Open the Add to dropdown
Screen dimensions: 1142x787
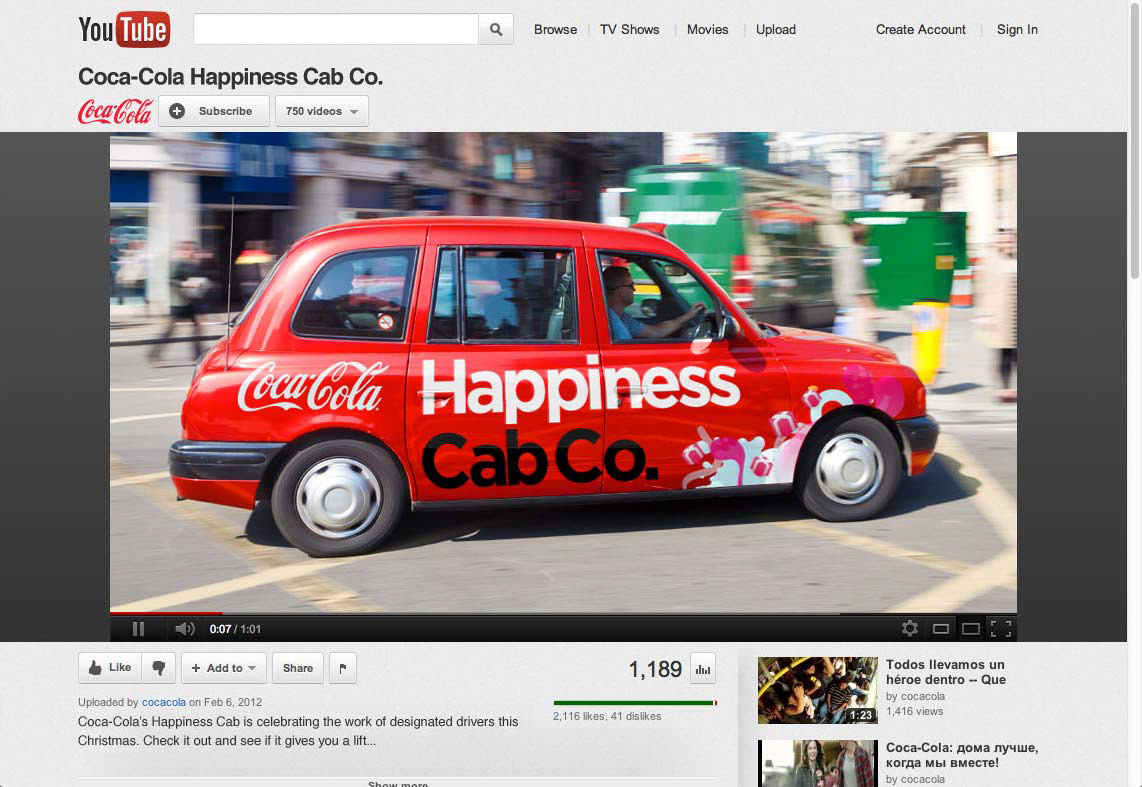click(224, 668)
